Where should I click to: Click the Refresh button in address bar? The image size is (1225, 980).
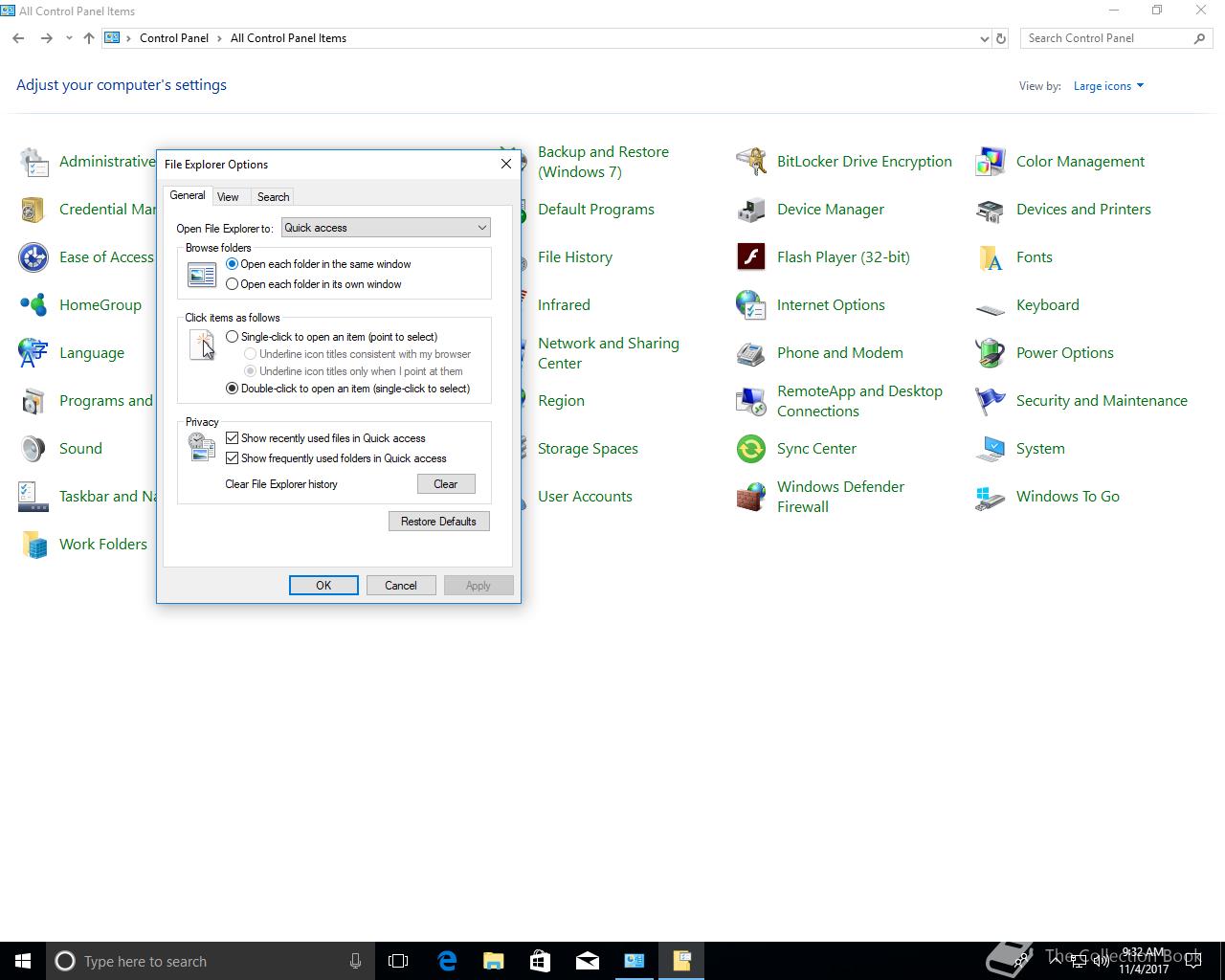[1001, 39]
